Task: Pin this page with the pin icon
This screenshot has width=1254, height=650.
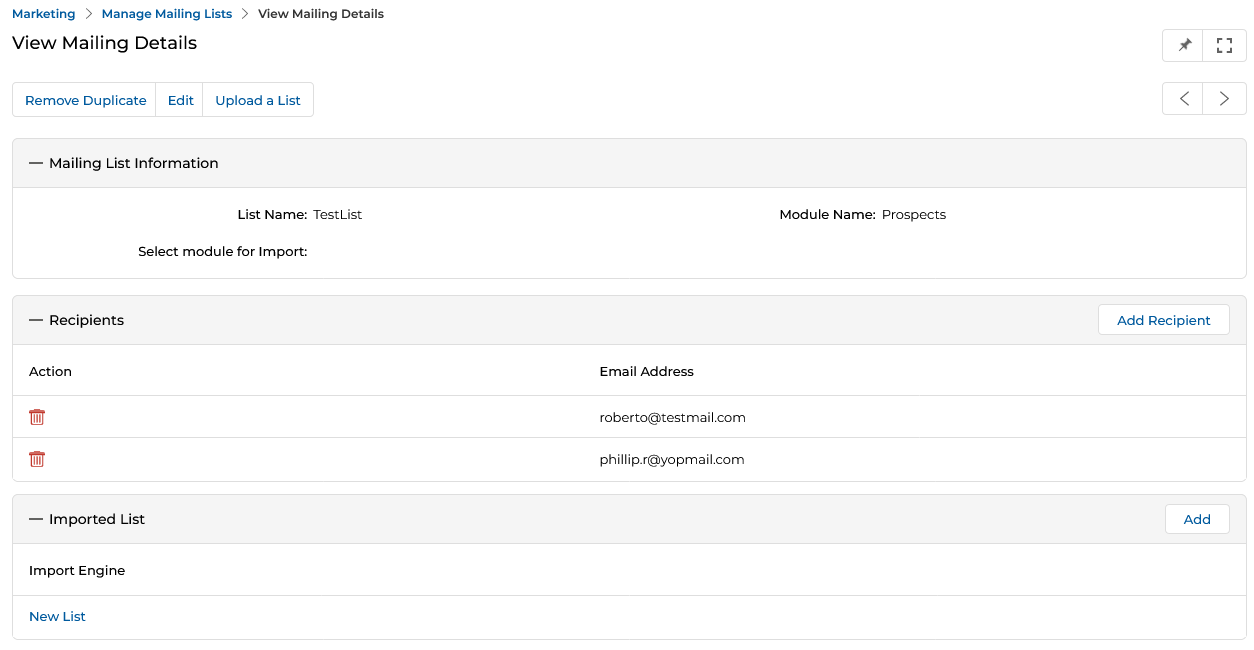Action: pyautogui.click(x=1184, y=45)
